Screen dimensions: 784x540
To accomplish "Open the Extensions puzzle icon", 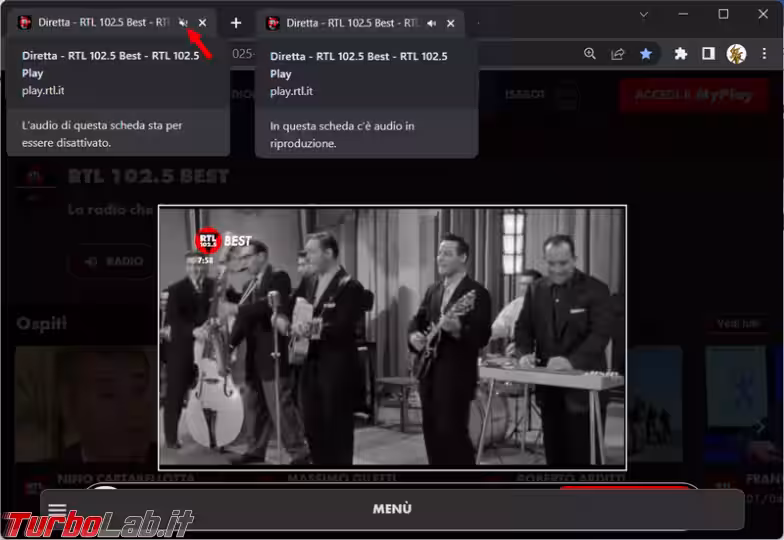I will (x=680, y=54).
